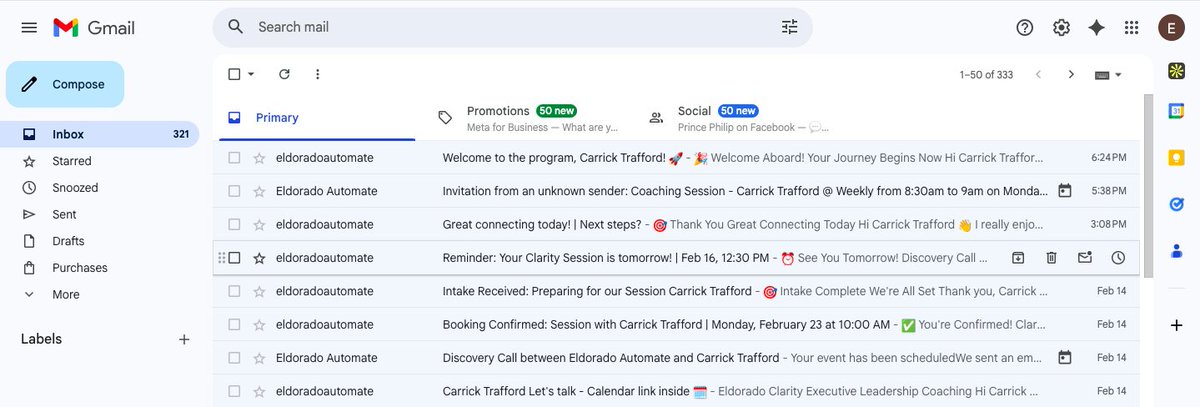Viewport: 1200px width, 407px height.
Task: Switch to the Social tab
Action: click(739, 117)
